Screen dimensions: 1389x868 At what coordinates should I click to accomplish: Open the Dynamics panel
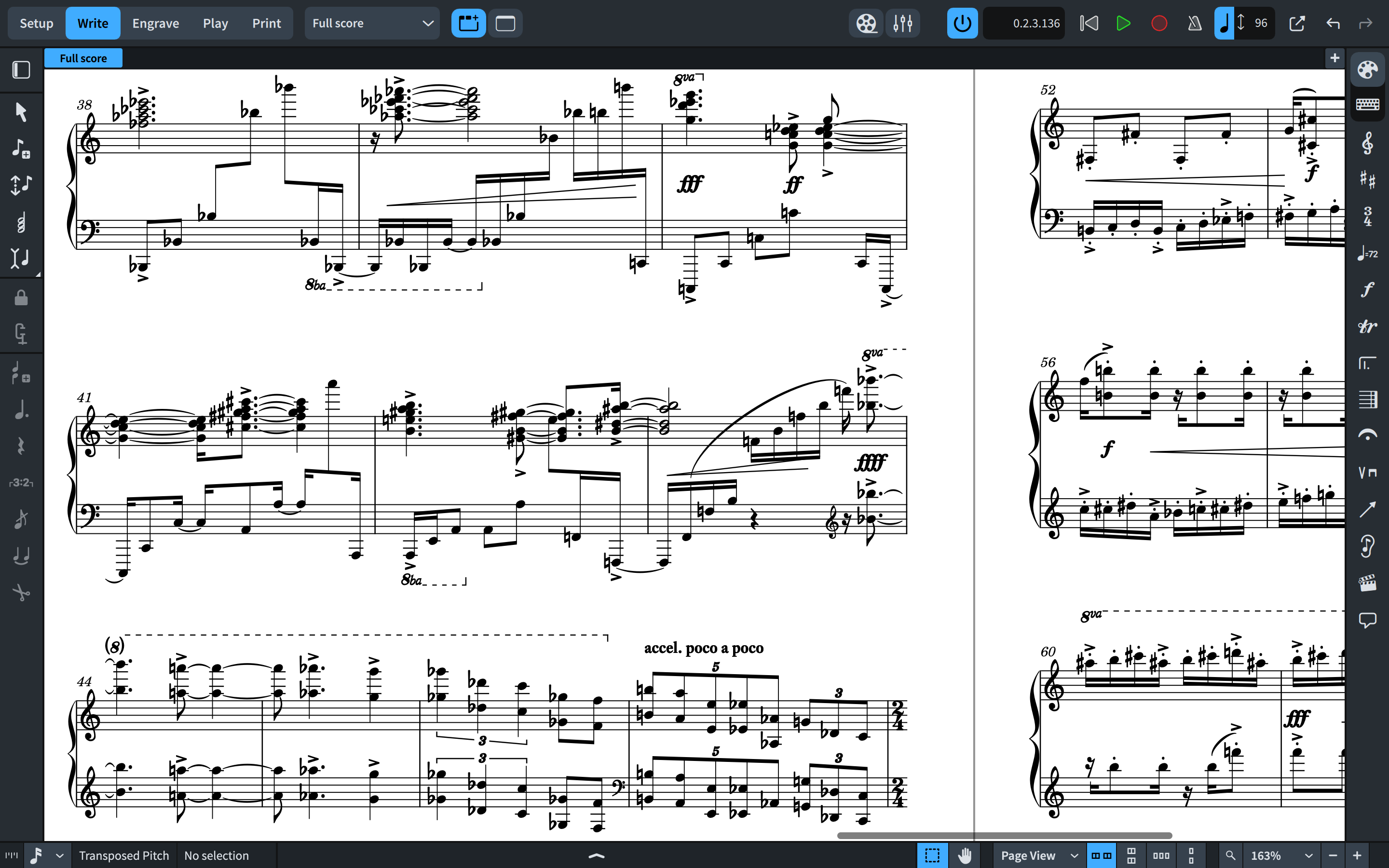tap(1367, 289)
